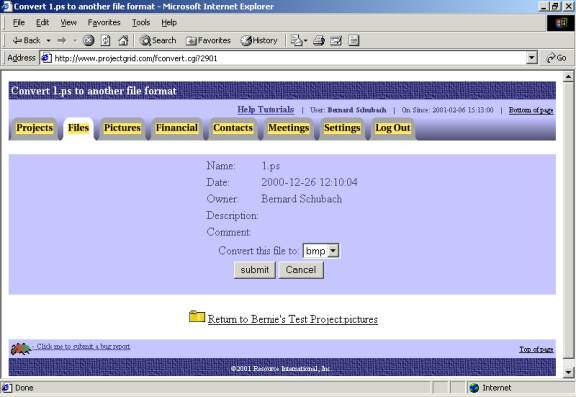Image resolution: width=576 pixels, height=397 pixels.
Task: Switch to the Projects tab
Action: click(35, 128)
